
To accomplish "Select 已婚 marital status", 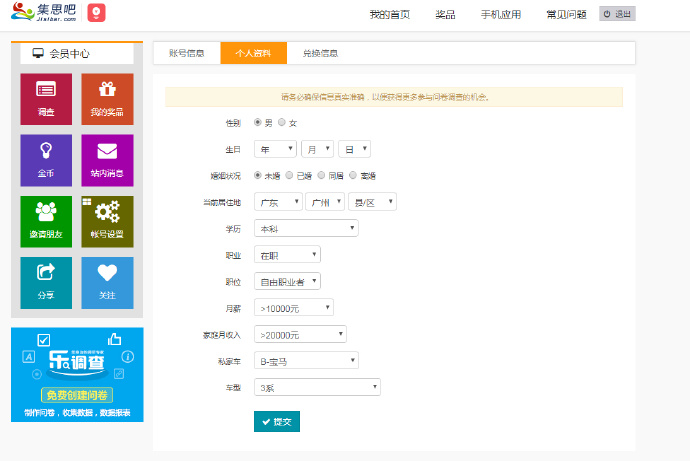I will tap(289, 175).
